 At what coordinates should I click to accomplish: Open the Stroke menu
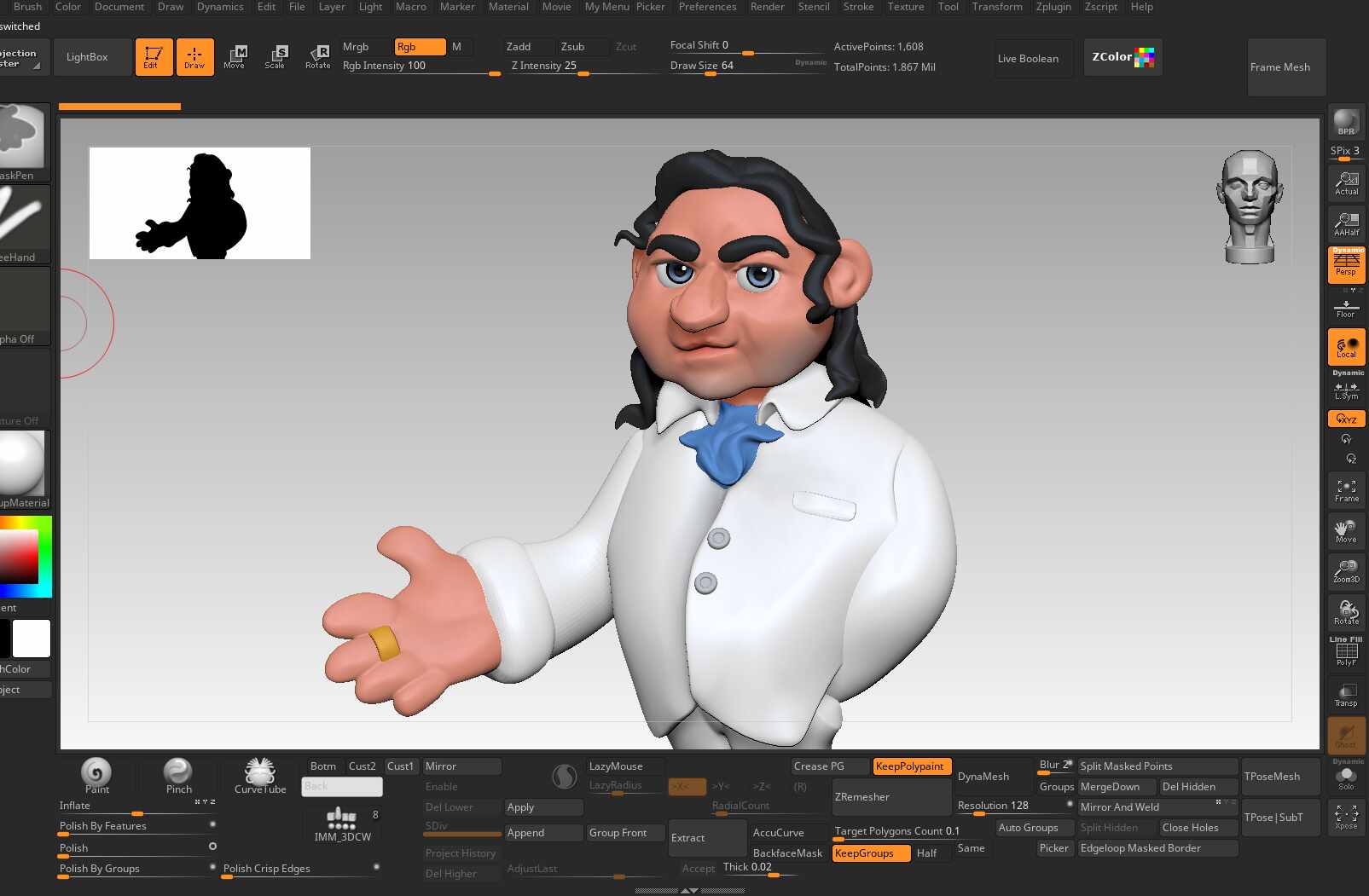click(x=858, y=7)
